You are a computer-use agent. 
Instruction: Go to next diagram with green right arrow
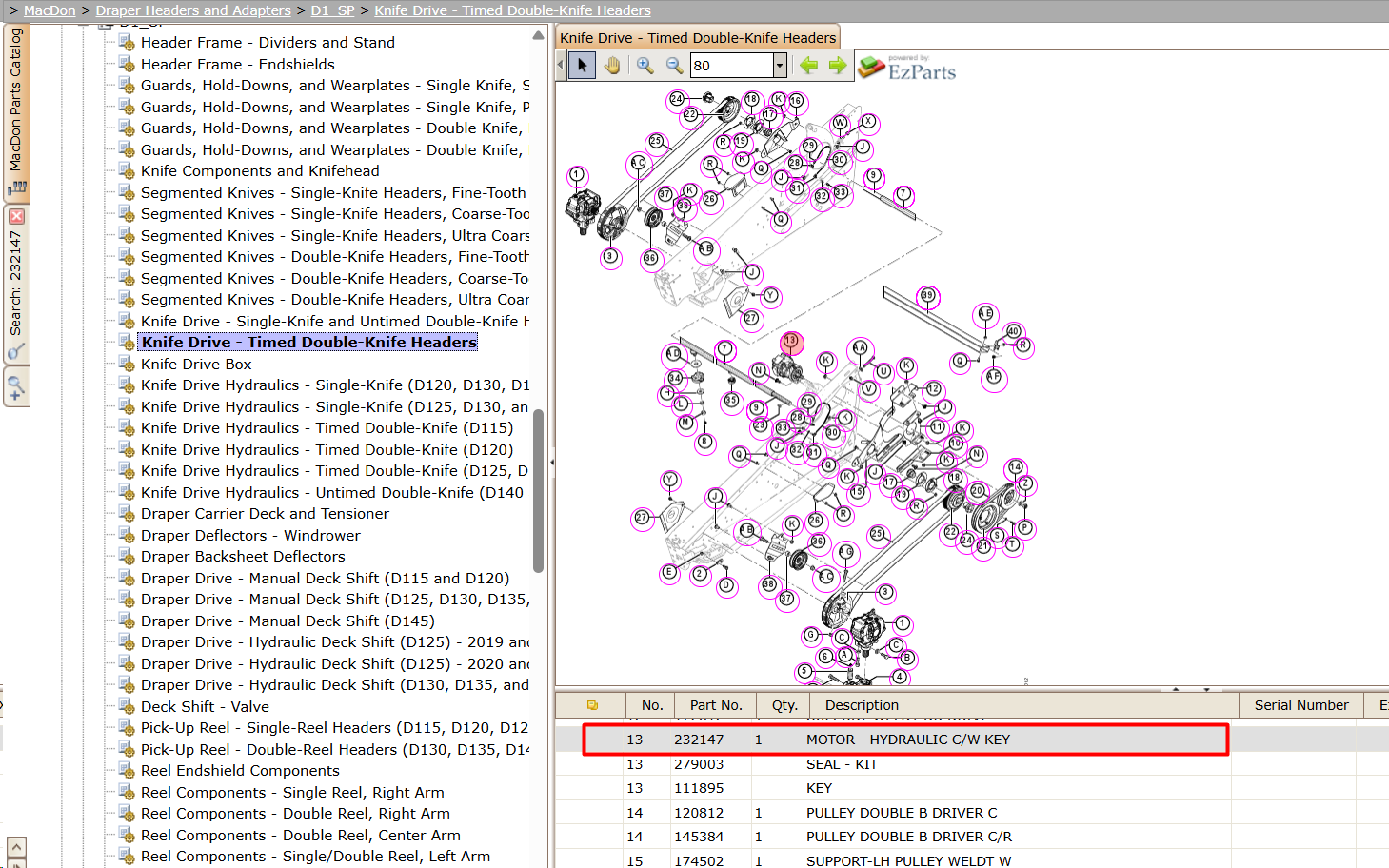[838, 65]
